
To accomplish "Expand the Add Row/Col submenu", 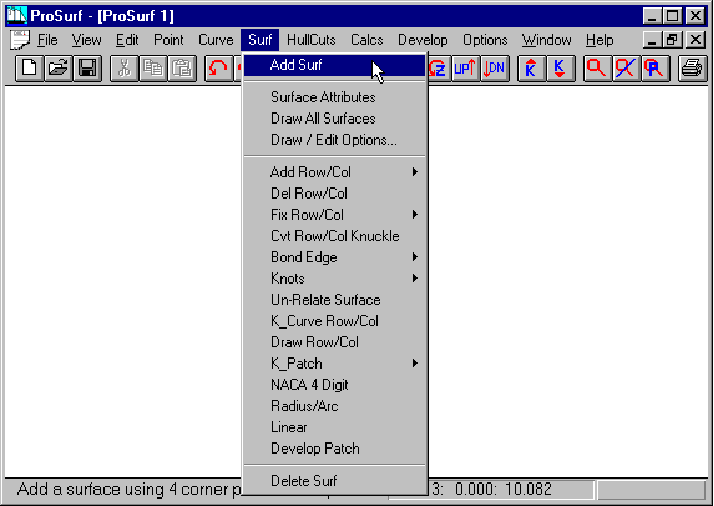I will [335, 172].
